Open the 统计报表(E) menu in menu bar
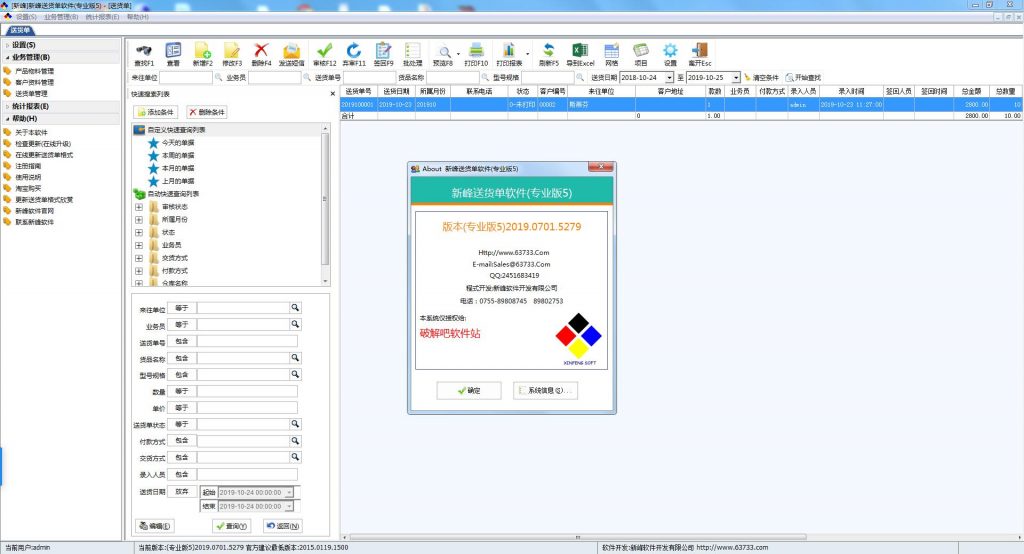Viewport: 1024px width, 554px height. pyautogui.click(x=103, y=17)
